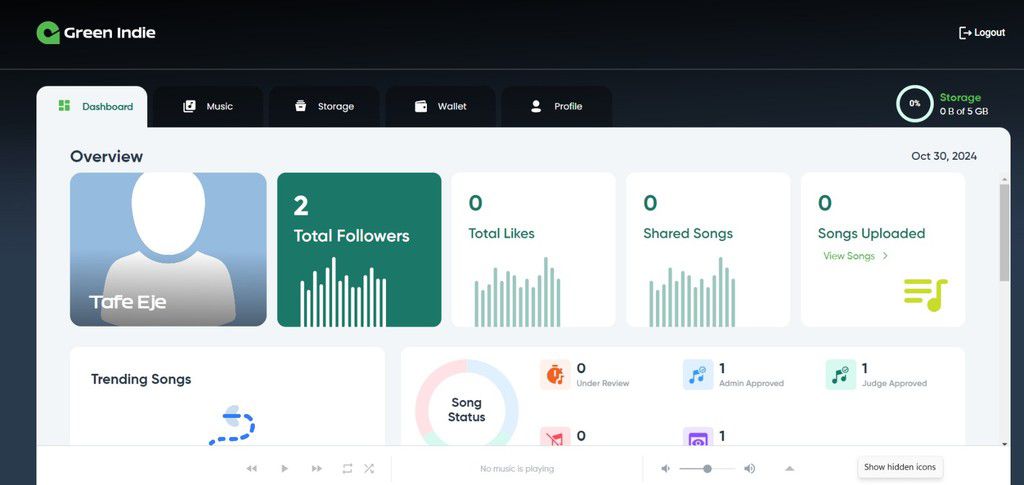Expand the player with up arrow
Image resolution: width=1024 pixels, height=485 pixels.
pyautogui.click(x=789, y=468)
